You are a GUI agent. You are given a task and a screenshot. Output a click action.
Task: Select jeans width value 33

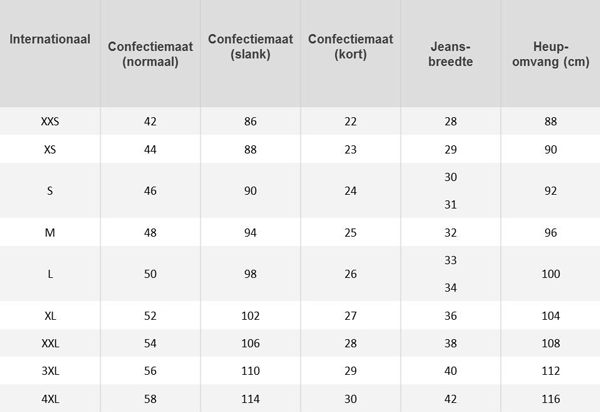point(450,260)
